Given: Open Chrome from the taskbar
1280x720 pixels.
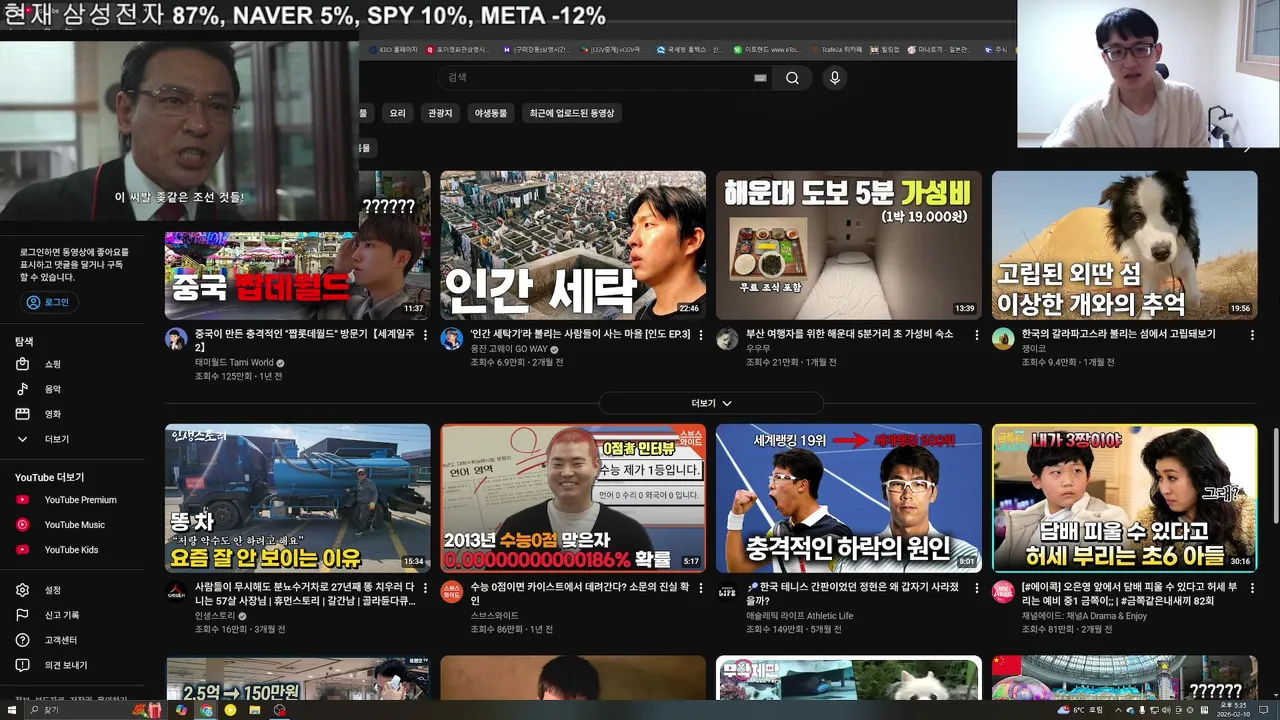Looking at the screenshot, I should point(207,710).
